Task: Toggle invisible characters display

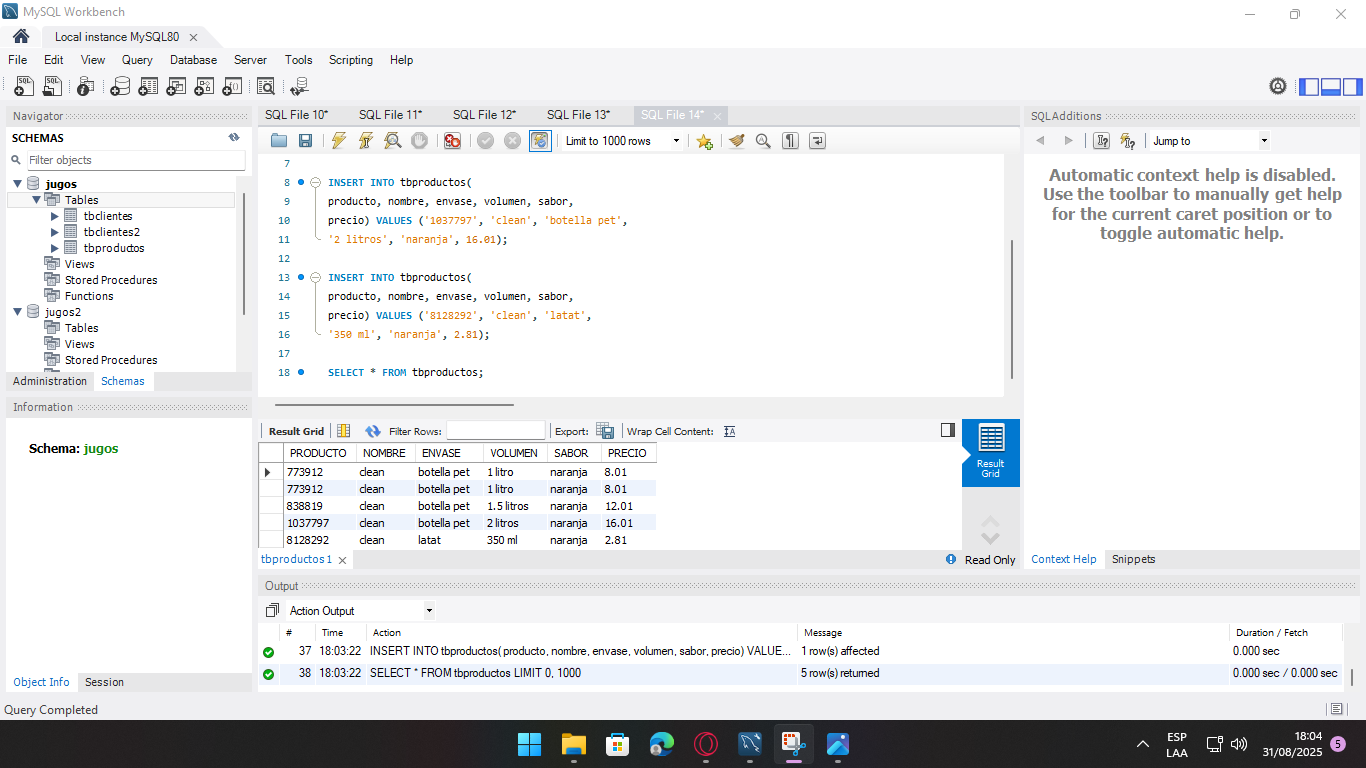Action: pos(790,141)
